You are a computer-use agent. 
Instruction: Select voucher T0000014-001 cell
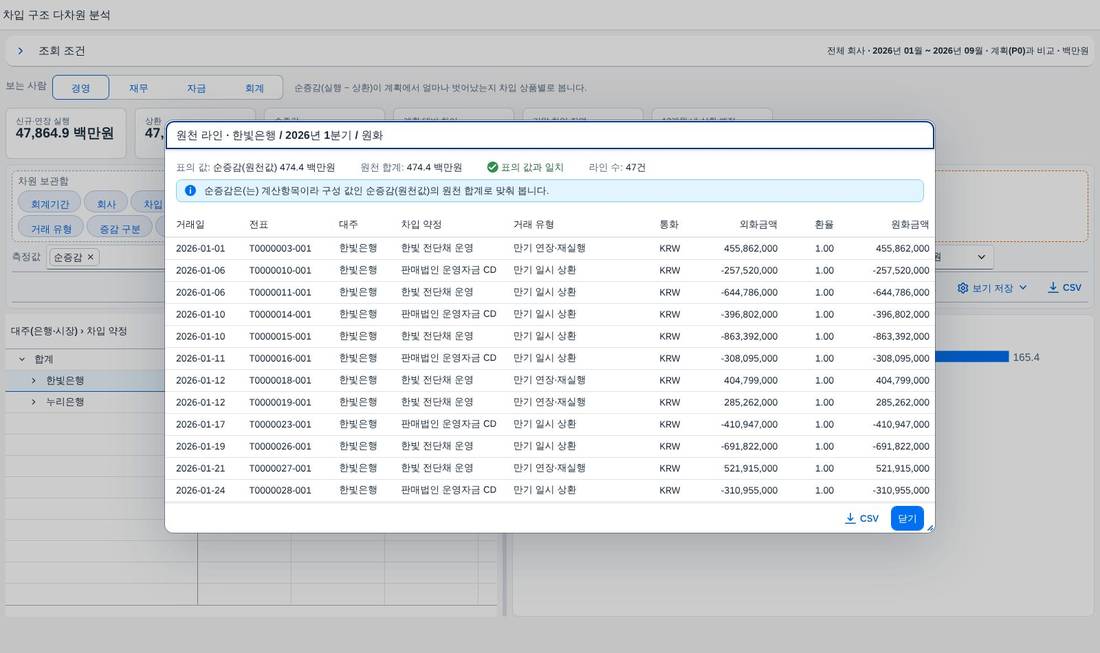coord(280,314)
